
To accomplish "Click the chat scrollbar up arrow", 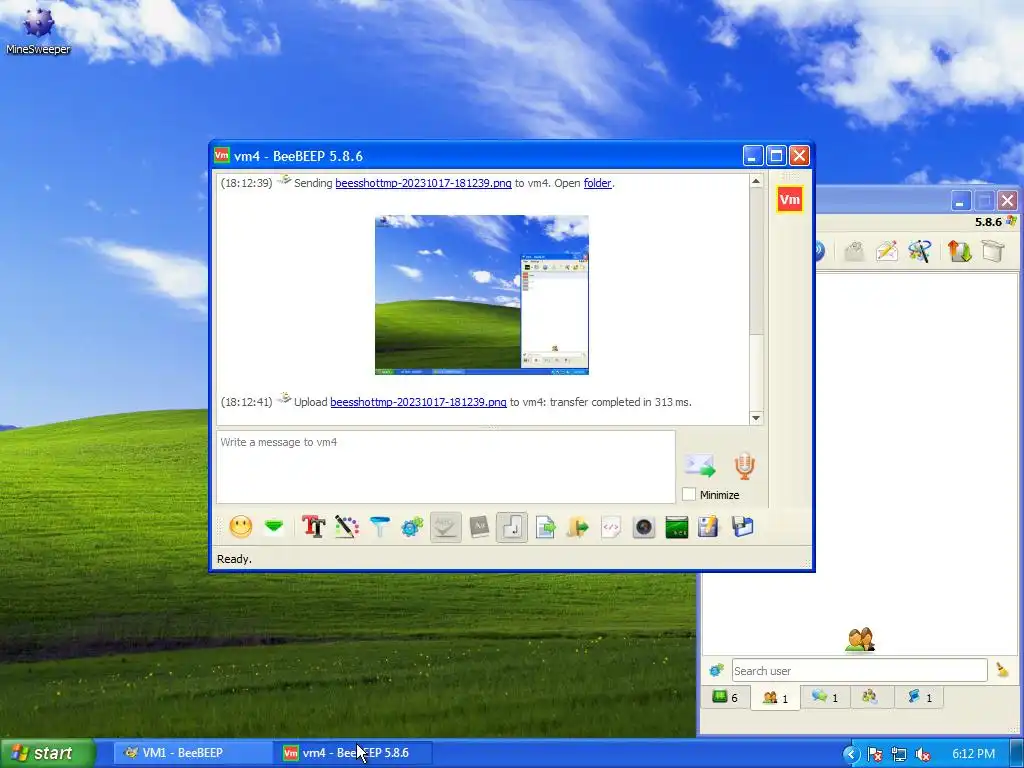I will click(756, 182).
